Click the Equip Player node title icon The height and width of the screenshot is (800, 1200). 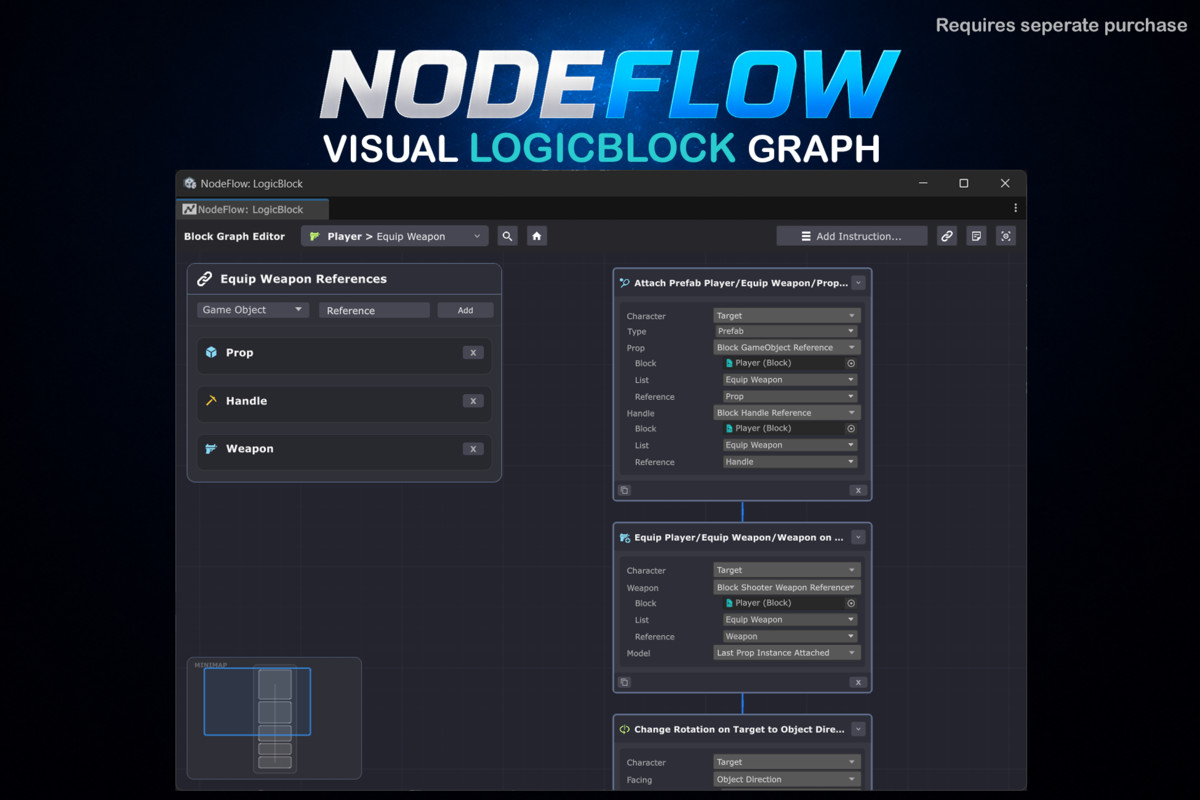pyautogui.click(x=625, y=537)
